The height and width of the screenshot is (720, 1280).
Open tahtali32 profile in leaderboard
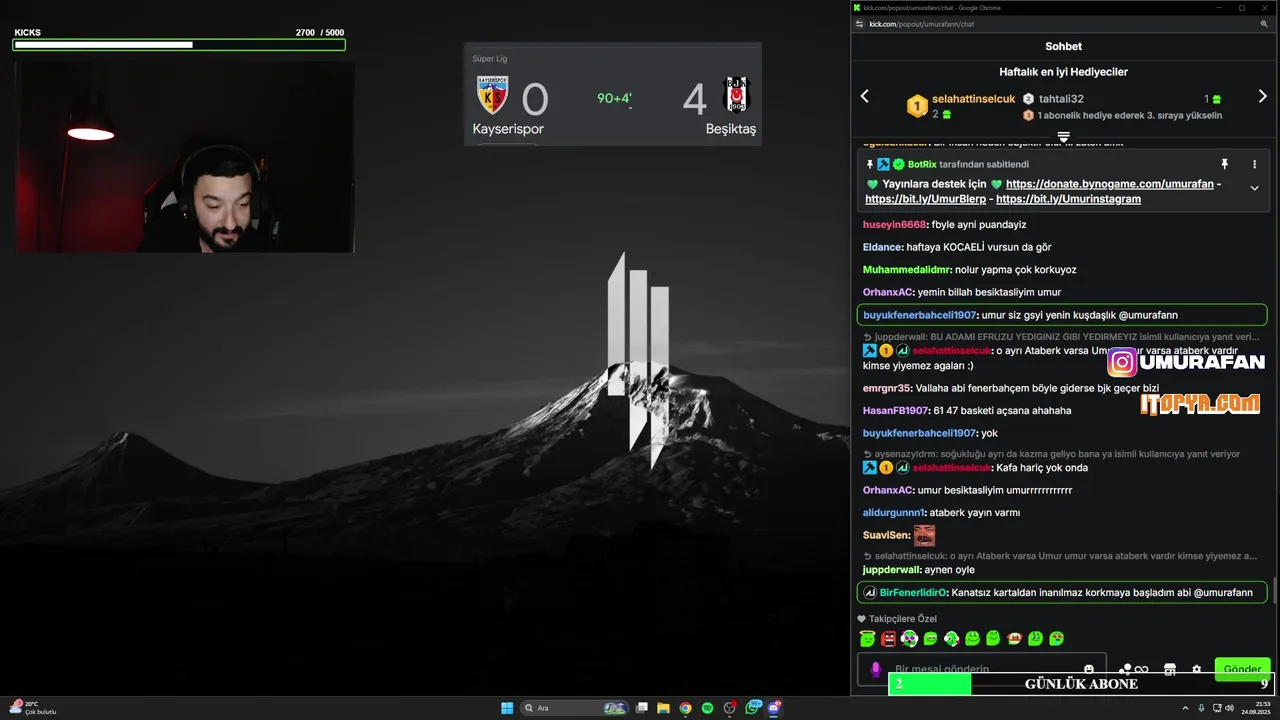(1061, 99)
